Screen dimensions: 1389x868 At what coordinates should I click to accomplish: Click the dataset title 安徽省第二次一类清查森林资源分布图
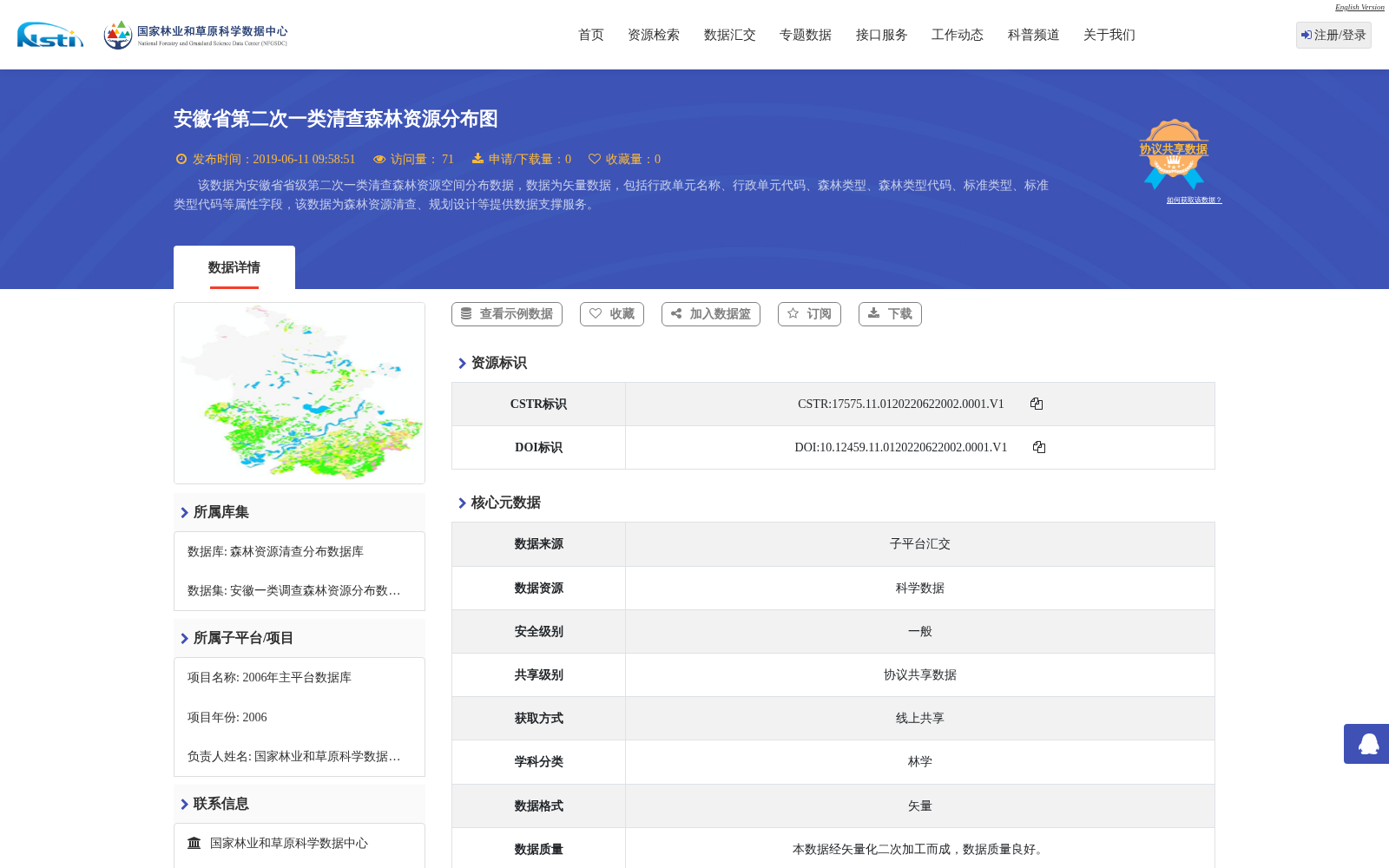pos(336,119)
